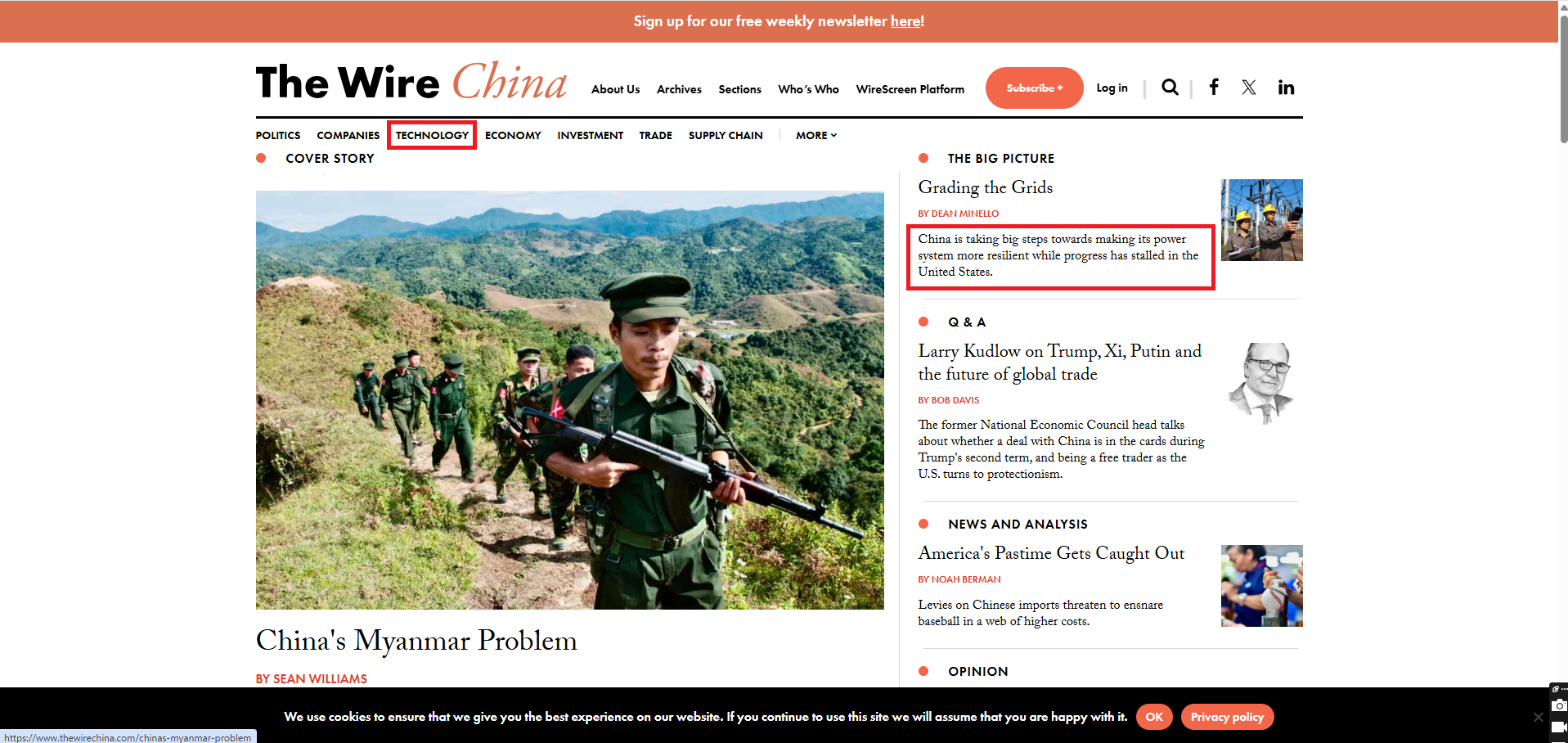This screenshot has height=743, width=1568.
Task: Dismiss the cookie banner close X
Action: pos(1538,717)
